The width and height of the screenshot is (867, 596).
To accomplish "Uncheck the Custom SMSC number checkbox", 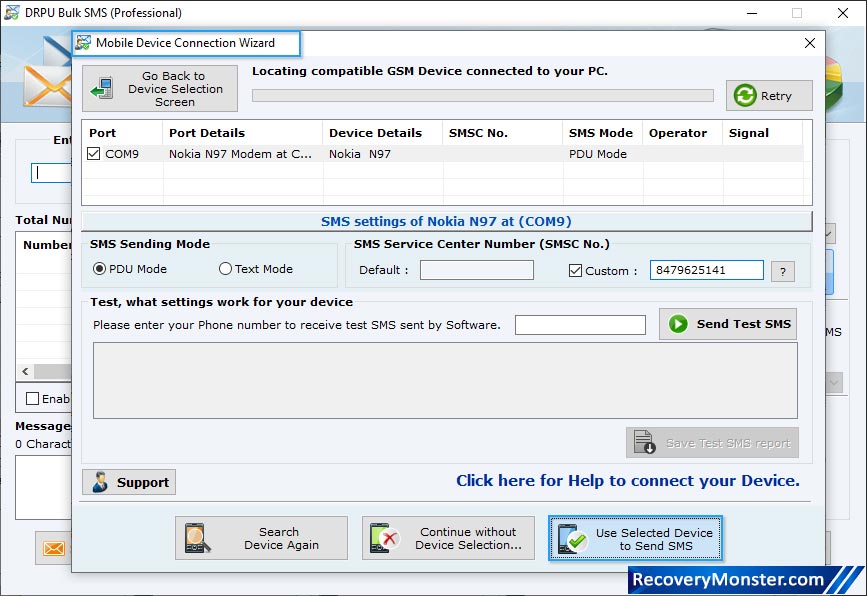I will pos(575,270).
